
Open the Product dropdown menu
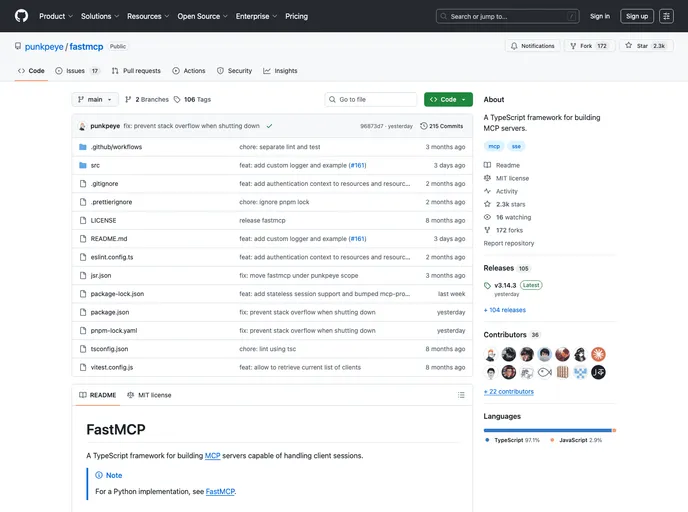point(56,16)
